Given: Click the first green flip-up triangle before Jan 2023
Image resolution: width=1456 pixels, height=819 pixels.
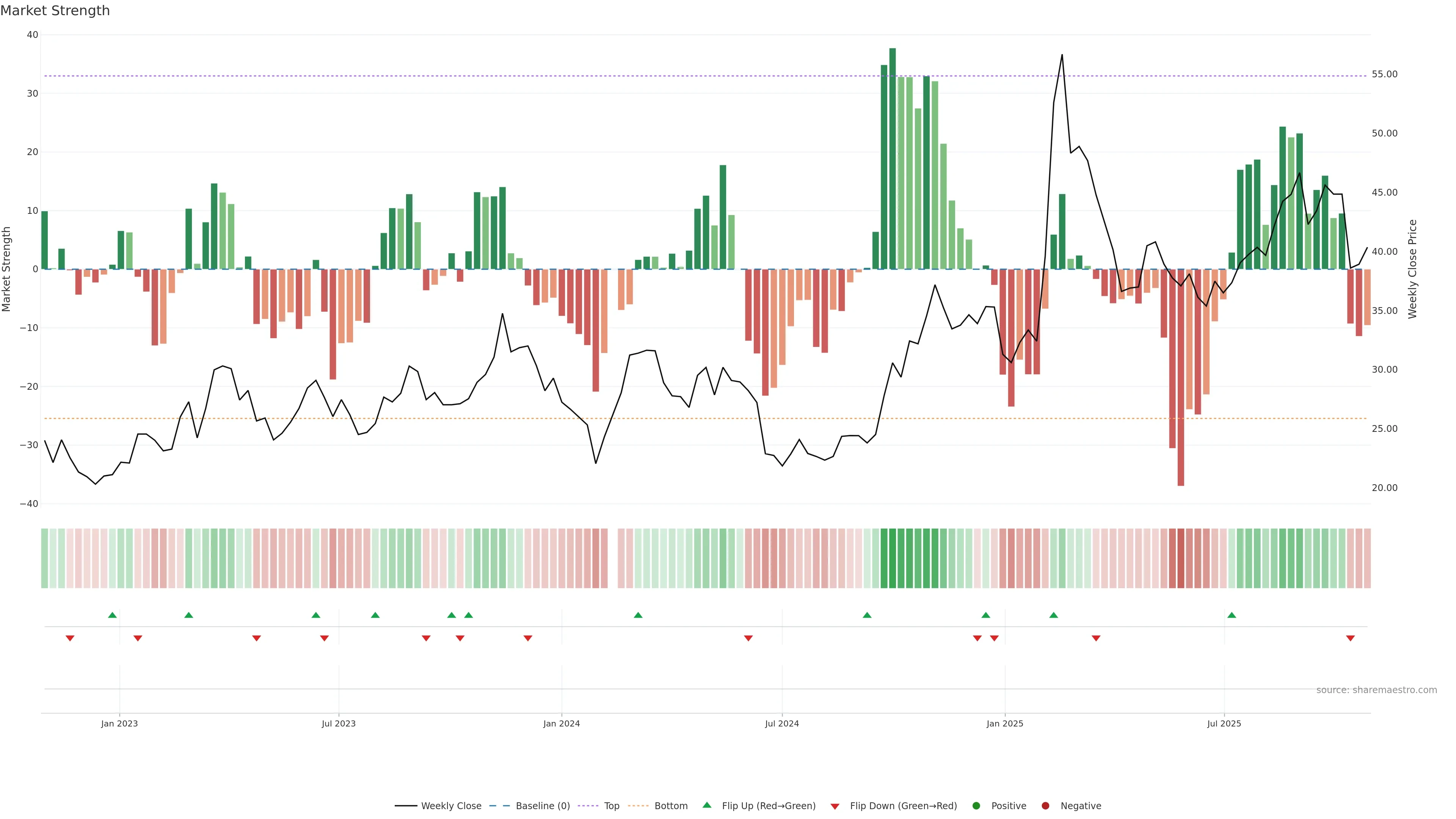Looking at the screenshot, I should click(x=113, y=615).
